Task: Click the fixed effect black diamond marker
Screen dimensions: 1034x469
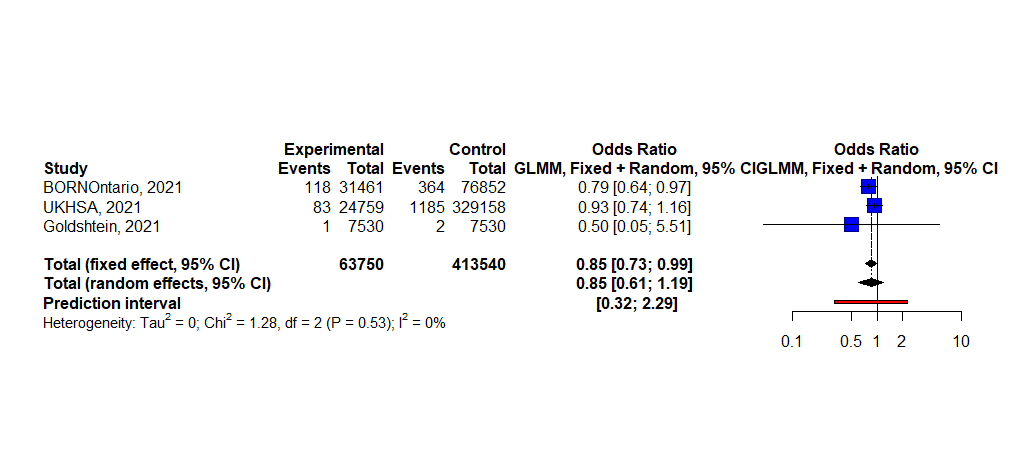Action: pos(871,264)
